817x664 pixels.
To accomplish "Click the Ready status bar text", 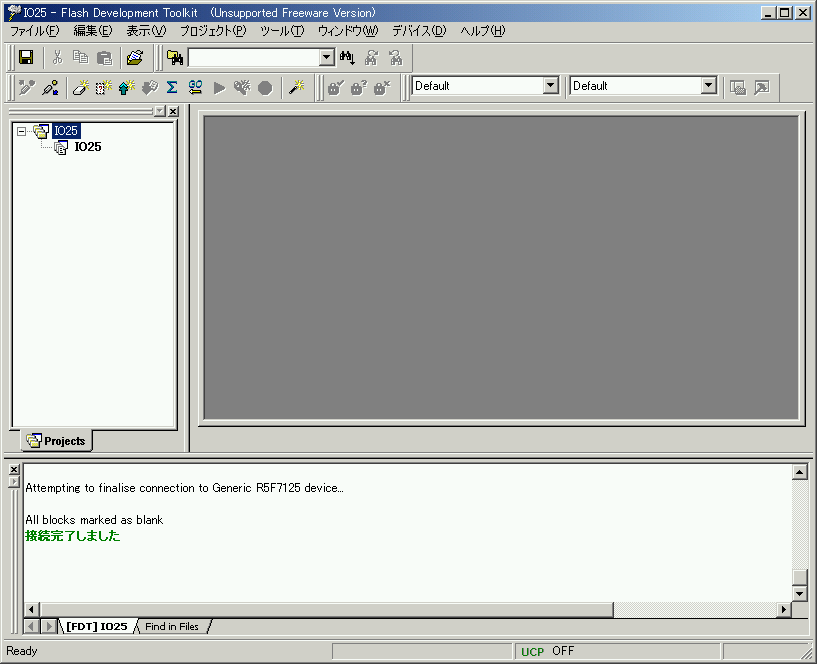I will [22, 651].
